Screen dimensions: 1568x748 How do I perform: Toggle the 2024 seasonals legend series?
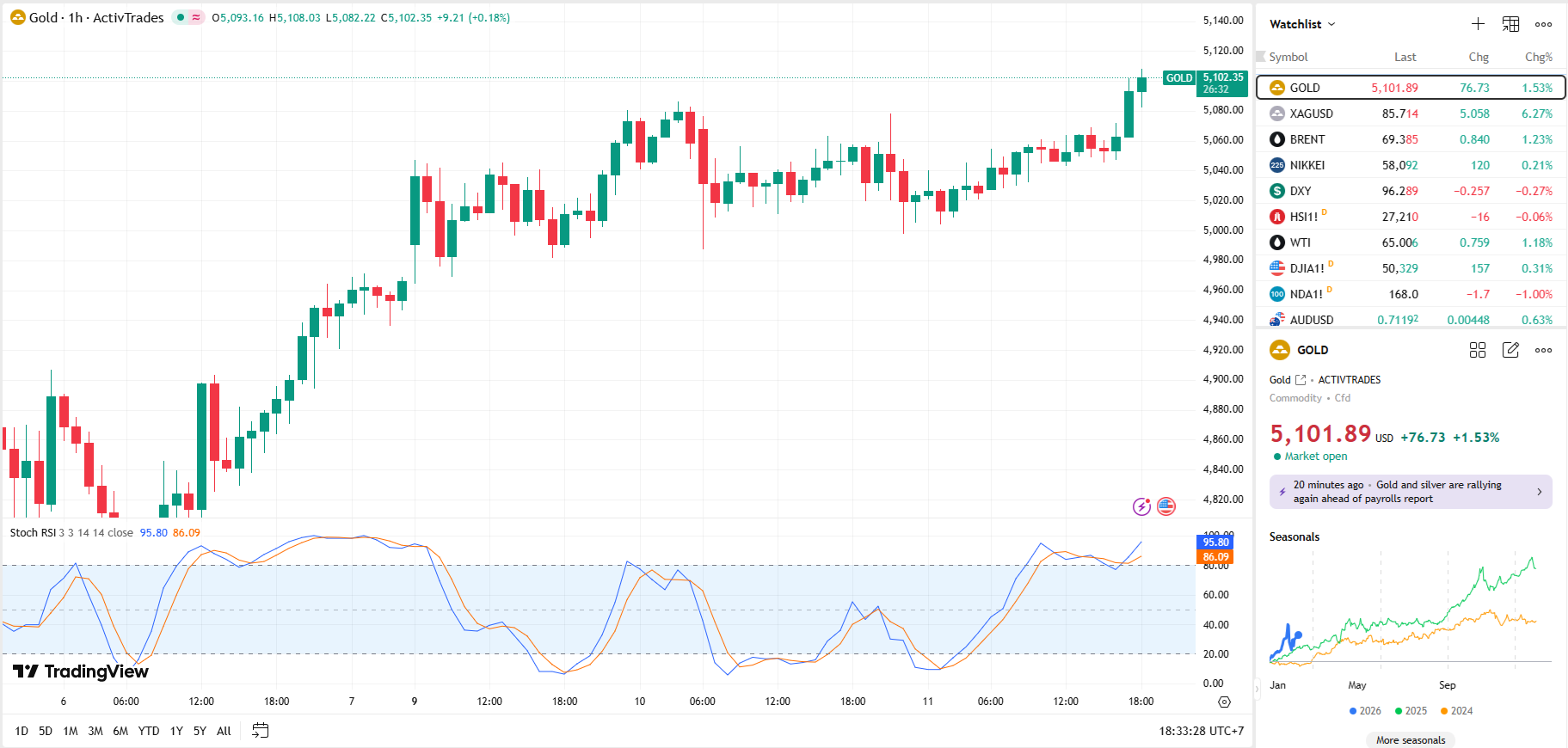pos(1456,711)
